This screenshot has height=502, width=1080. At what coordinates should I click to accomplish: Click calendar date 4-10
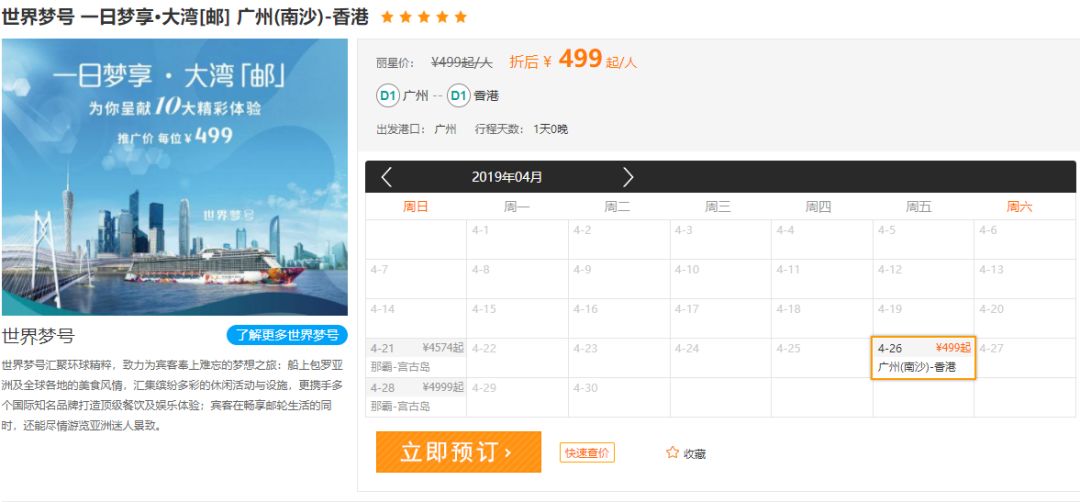pos(720,278)
